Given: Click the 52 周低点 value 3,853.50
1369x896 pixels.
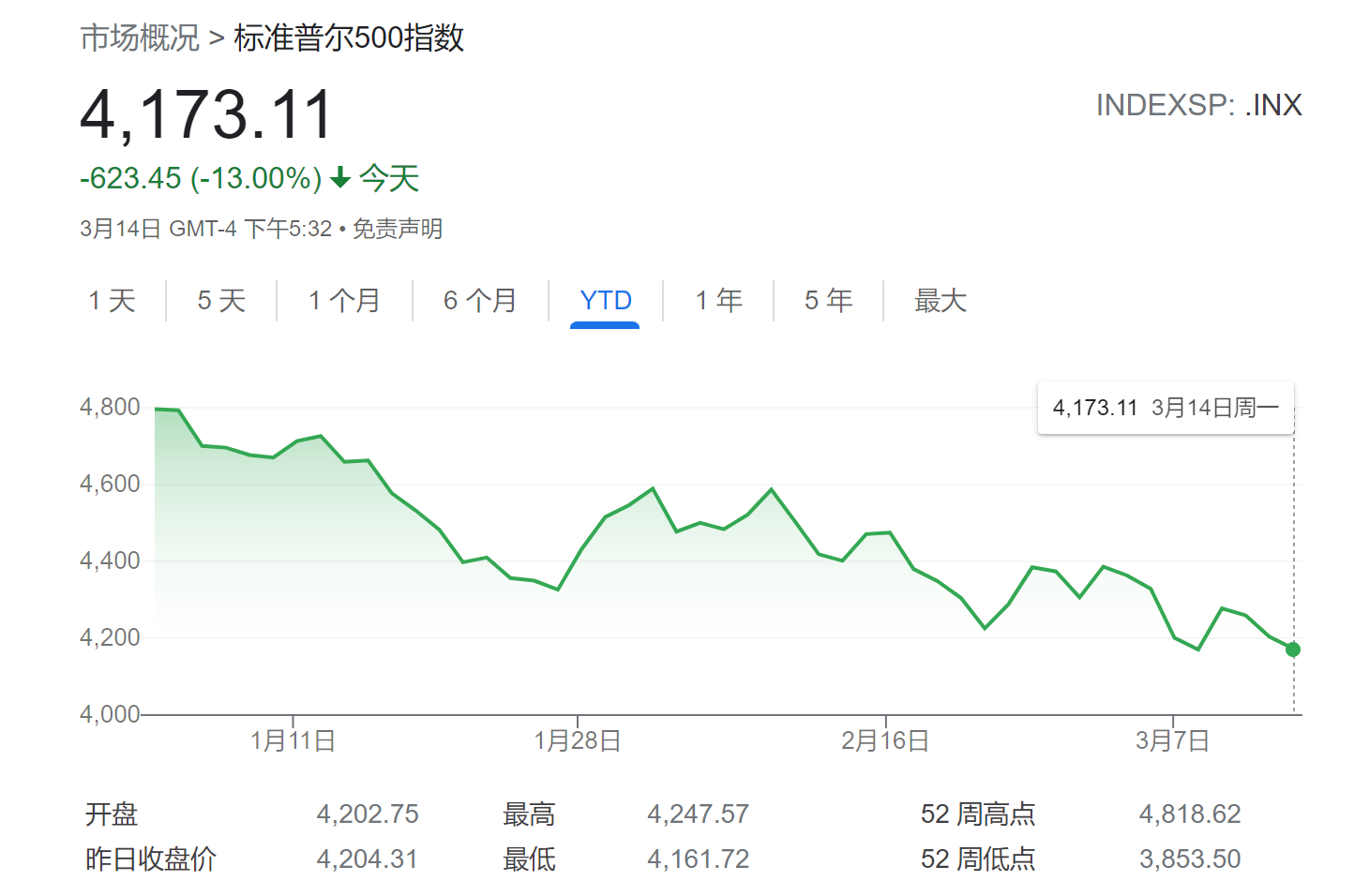Looking at the screenshot, I should pos(1190,859).
